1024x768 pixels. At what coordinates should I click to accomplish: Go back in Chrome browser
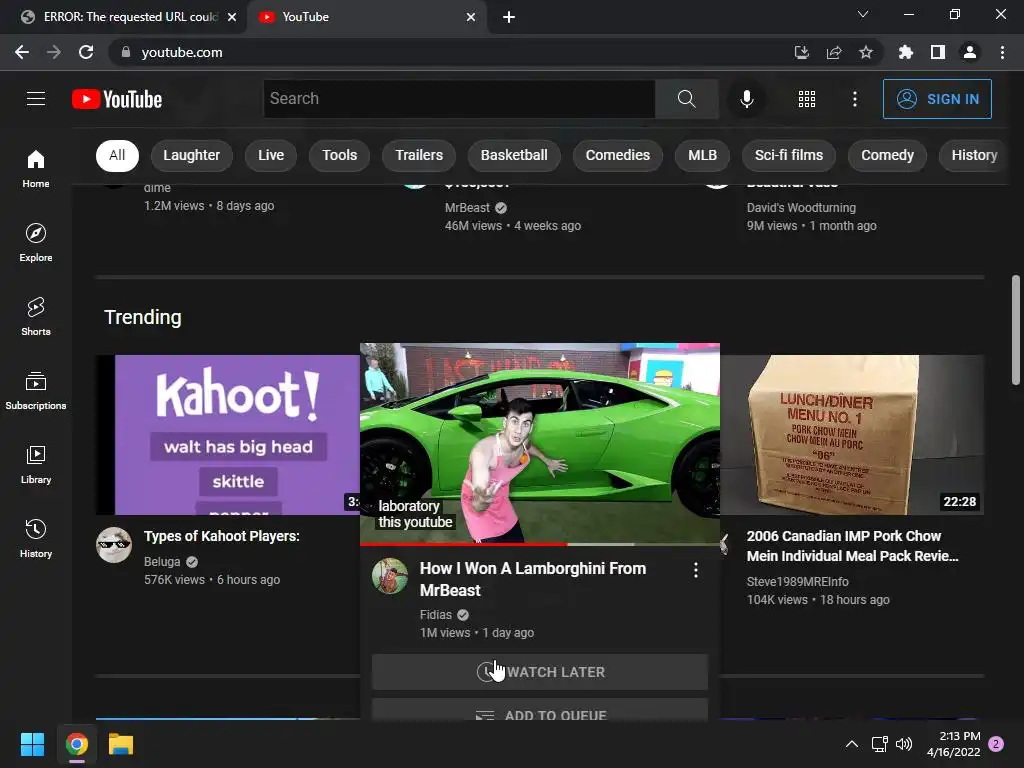(x=22, y=52)
